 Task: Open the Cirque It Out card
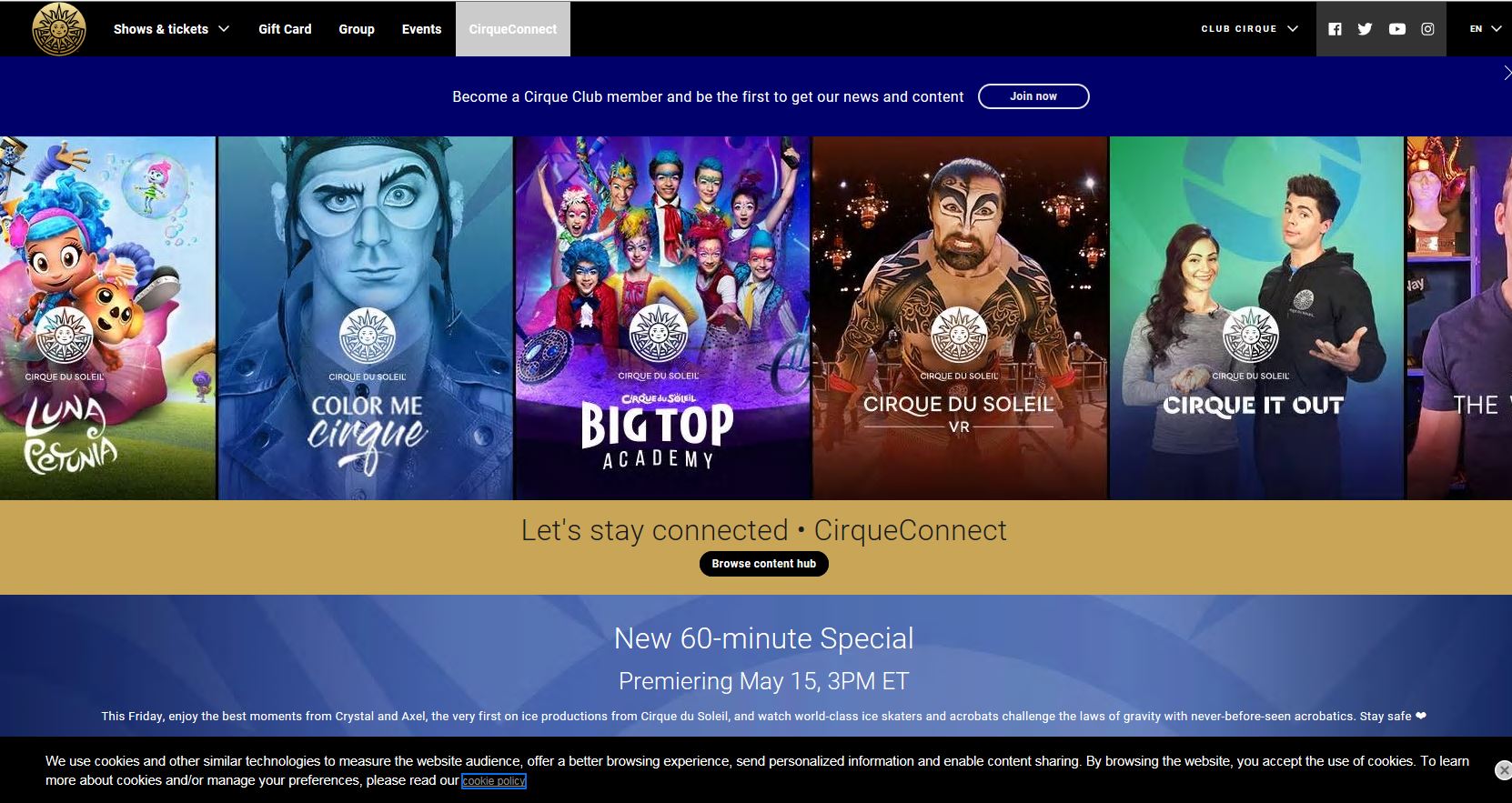pos(1256,318)
